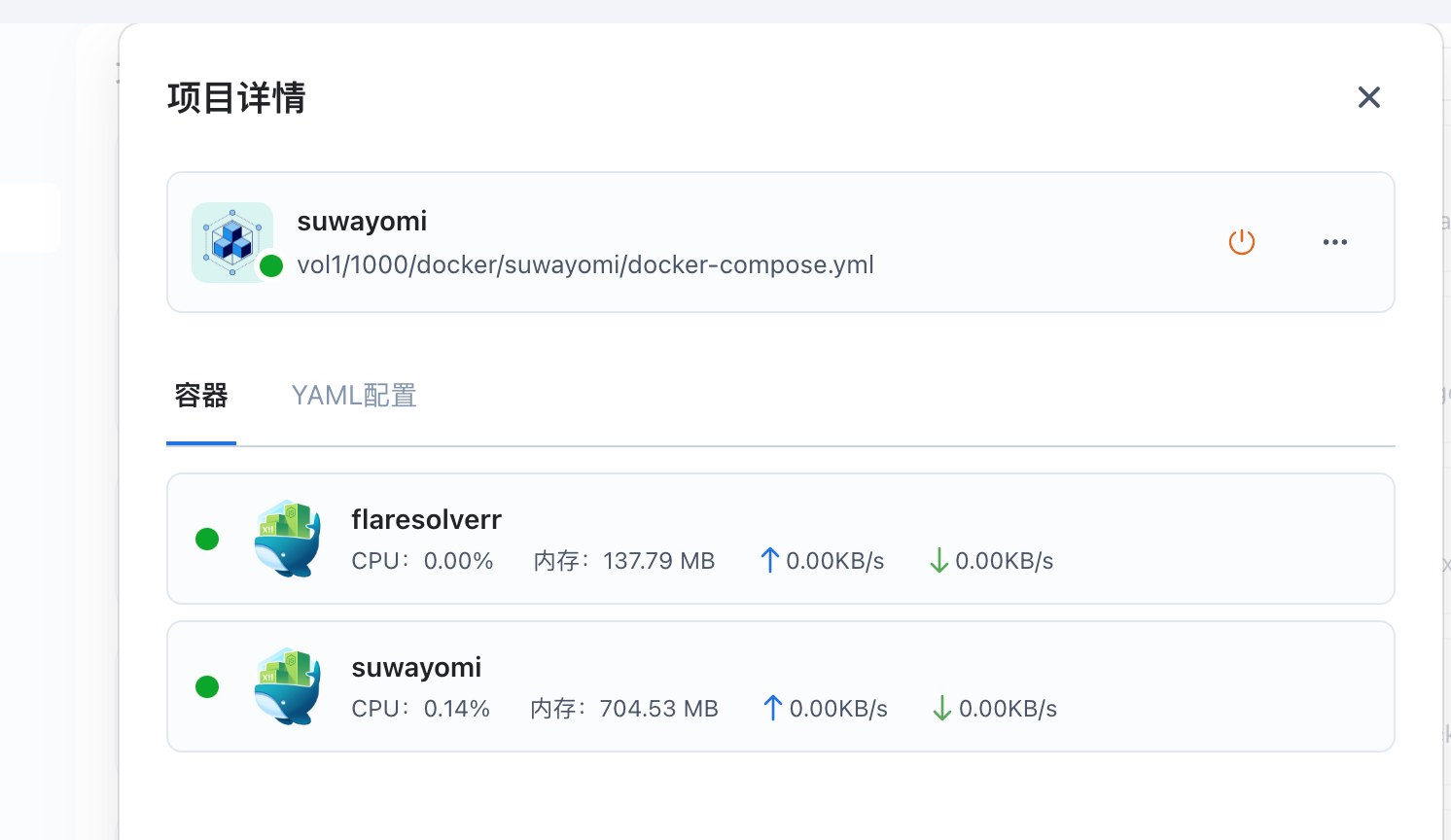Open the suwayomi container name in list
This screenshot has height=840, width=1451.
[x=416, y=668]
